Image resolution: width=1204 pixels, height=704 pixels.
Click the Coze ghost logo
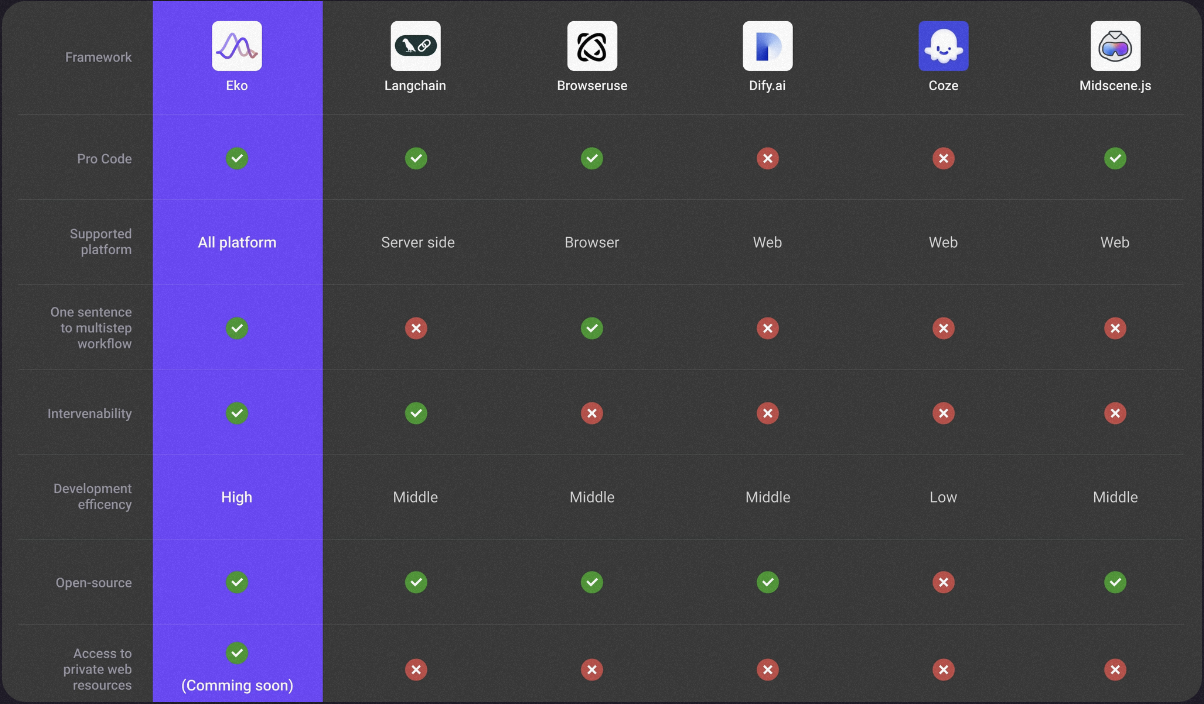[944, 46]
